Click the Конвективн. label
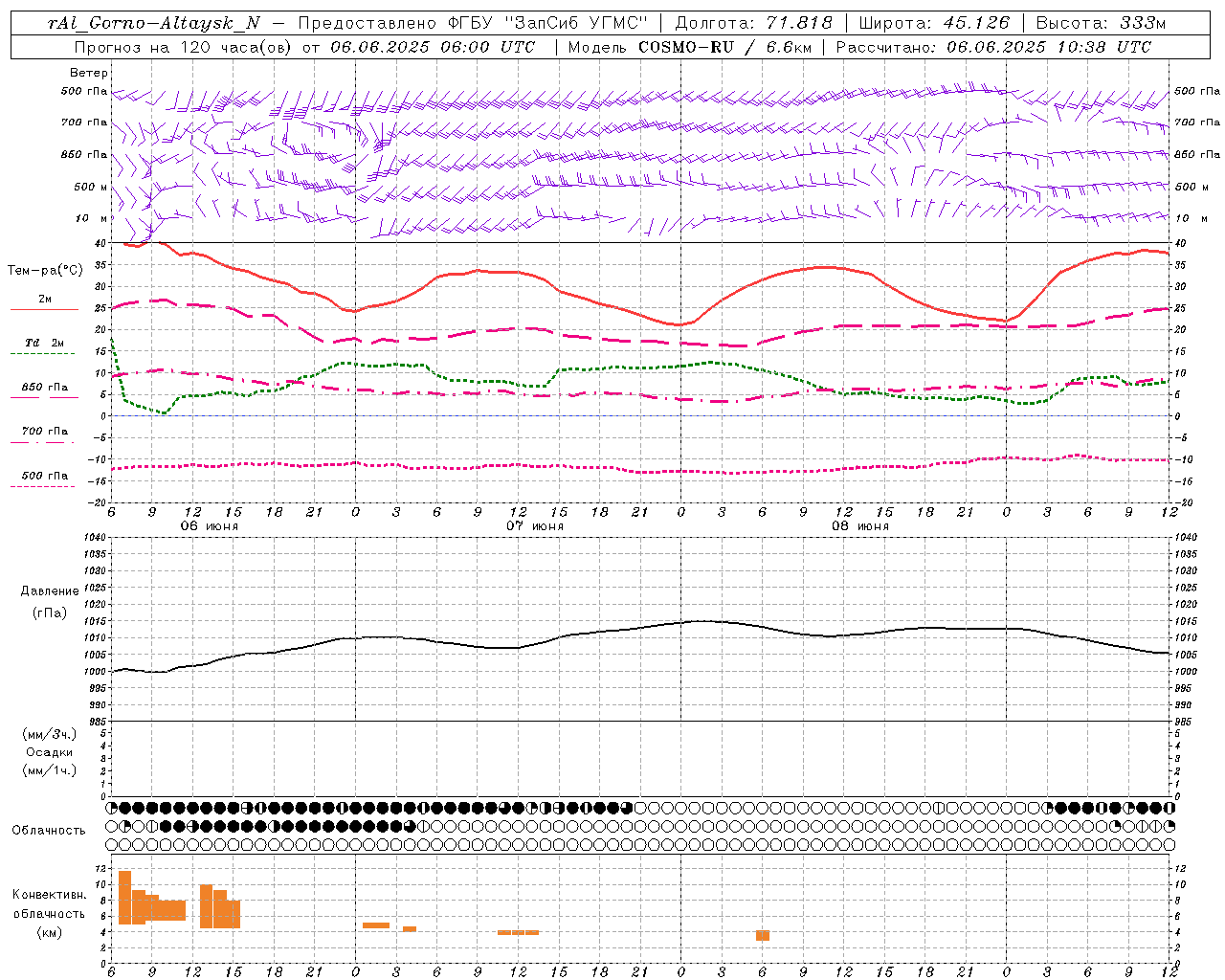The image size is (1225, 980). (x=50, y=895)
